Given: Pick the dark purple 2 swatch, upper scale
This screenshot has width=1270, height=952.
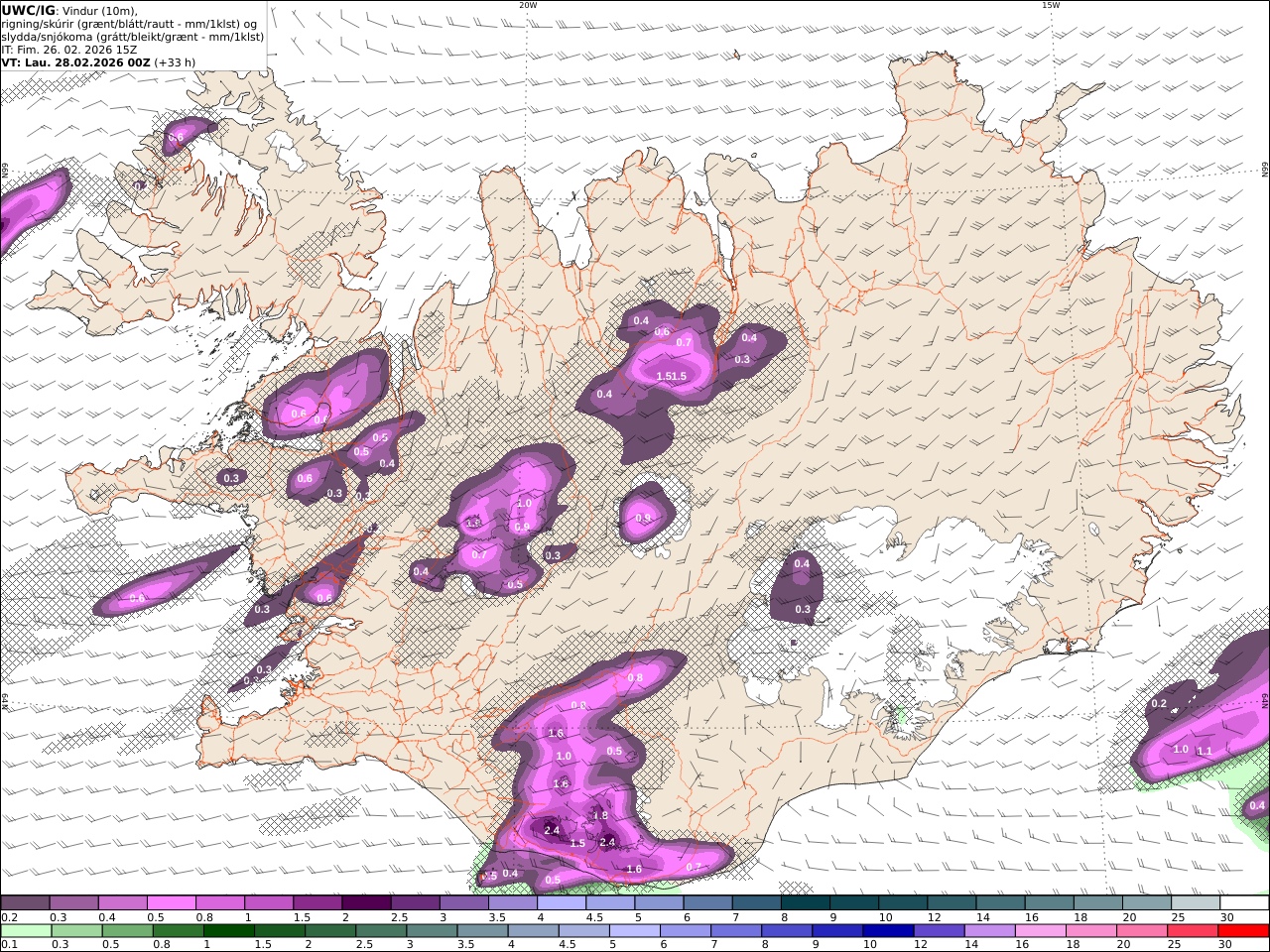Looking at the screenshot, I should pyautogui.click(x=365, y=902).
